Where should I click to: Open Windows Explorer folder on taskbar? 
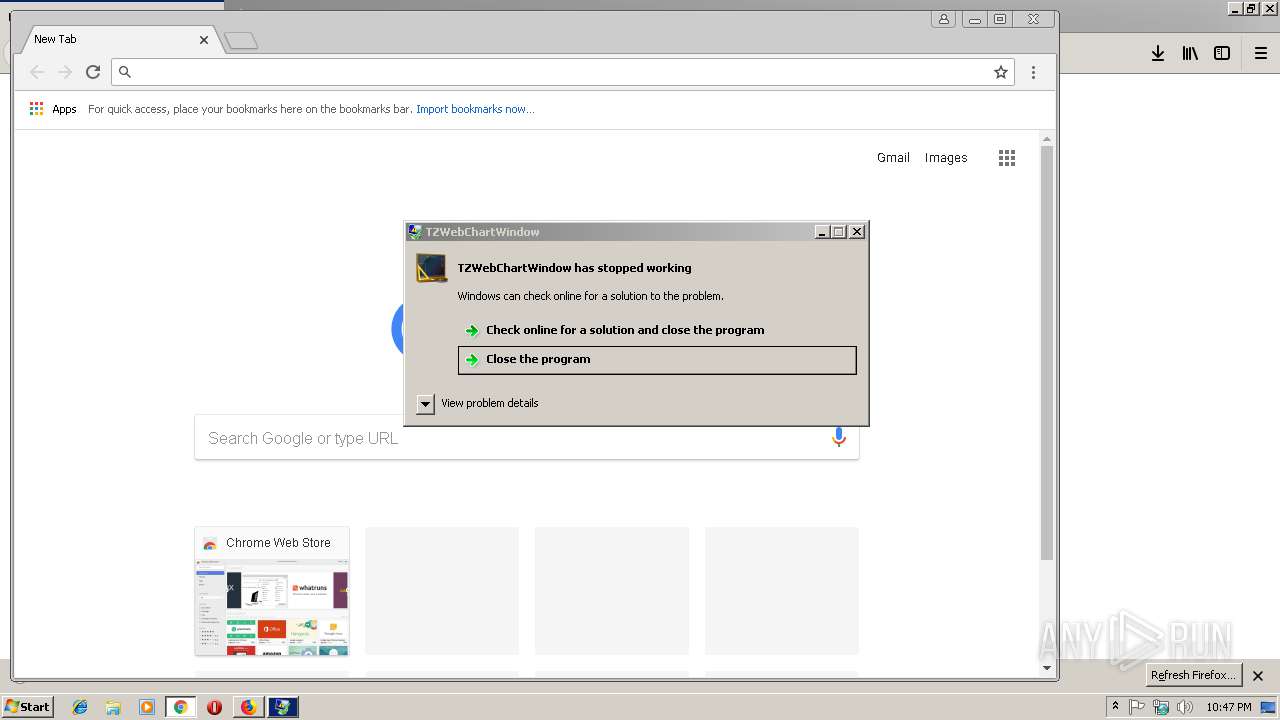[113, 707]
